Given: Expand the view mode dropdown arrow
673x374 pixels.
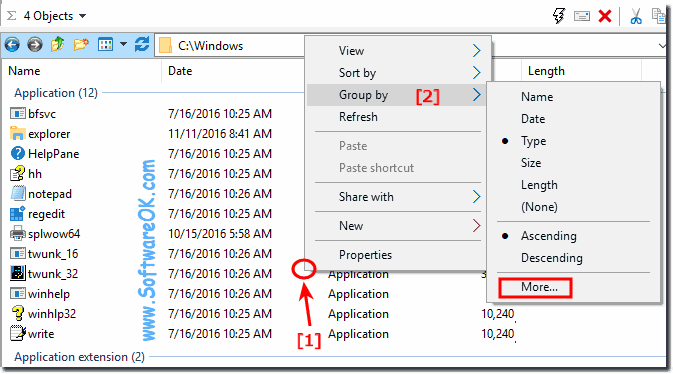Looking at the screenshot, I should click(x=123, y=44).
